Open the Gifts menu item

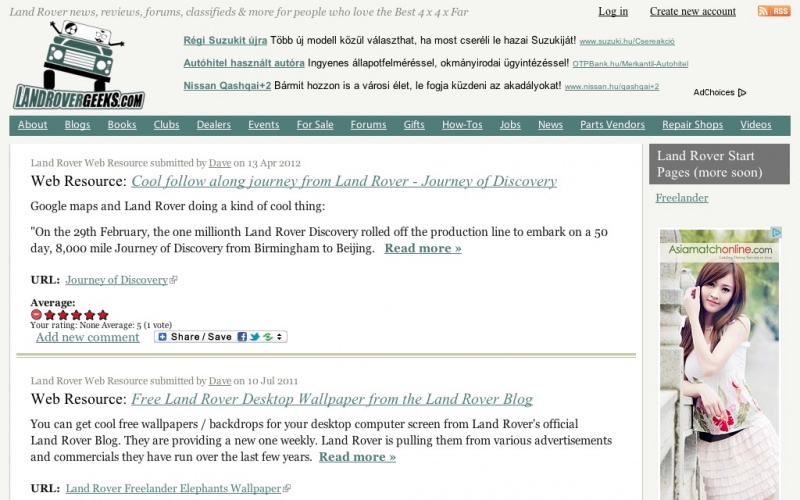(414, 124)
